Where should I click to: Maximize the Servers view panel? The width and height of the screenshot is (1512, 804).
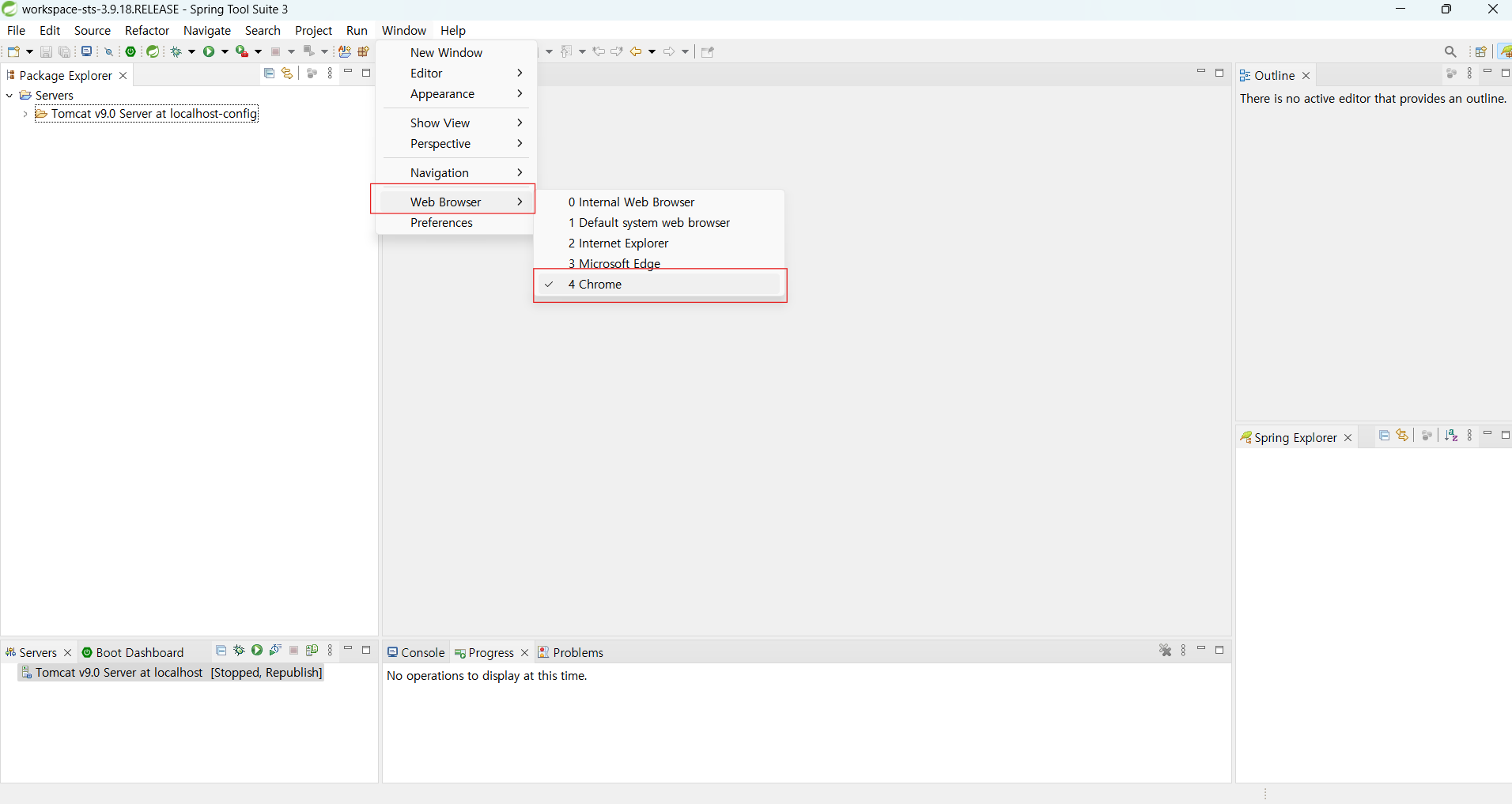366,650
